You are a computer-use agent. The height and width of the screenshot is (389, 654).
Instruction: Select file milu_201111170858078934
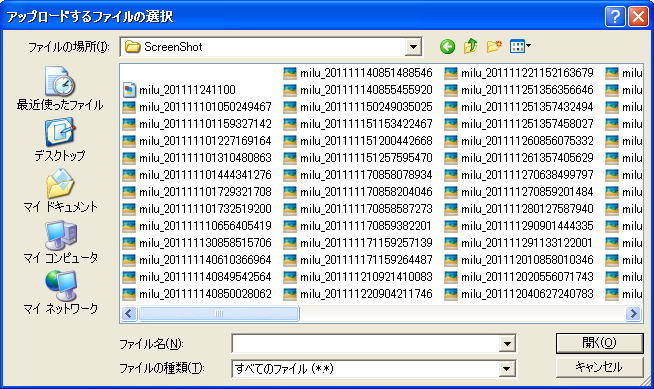(358, 175)
